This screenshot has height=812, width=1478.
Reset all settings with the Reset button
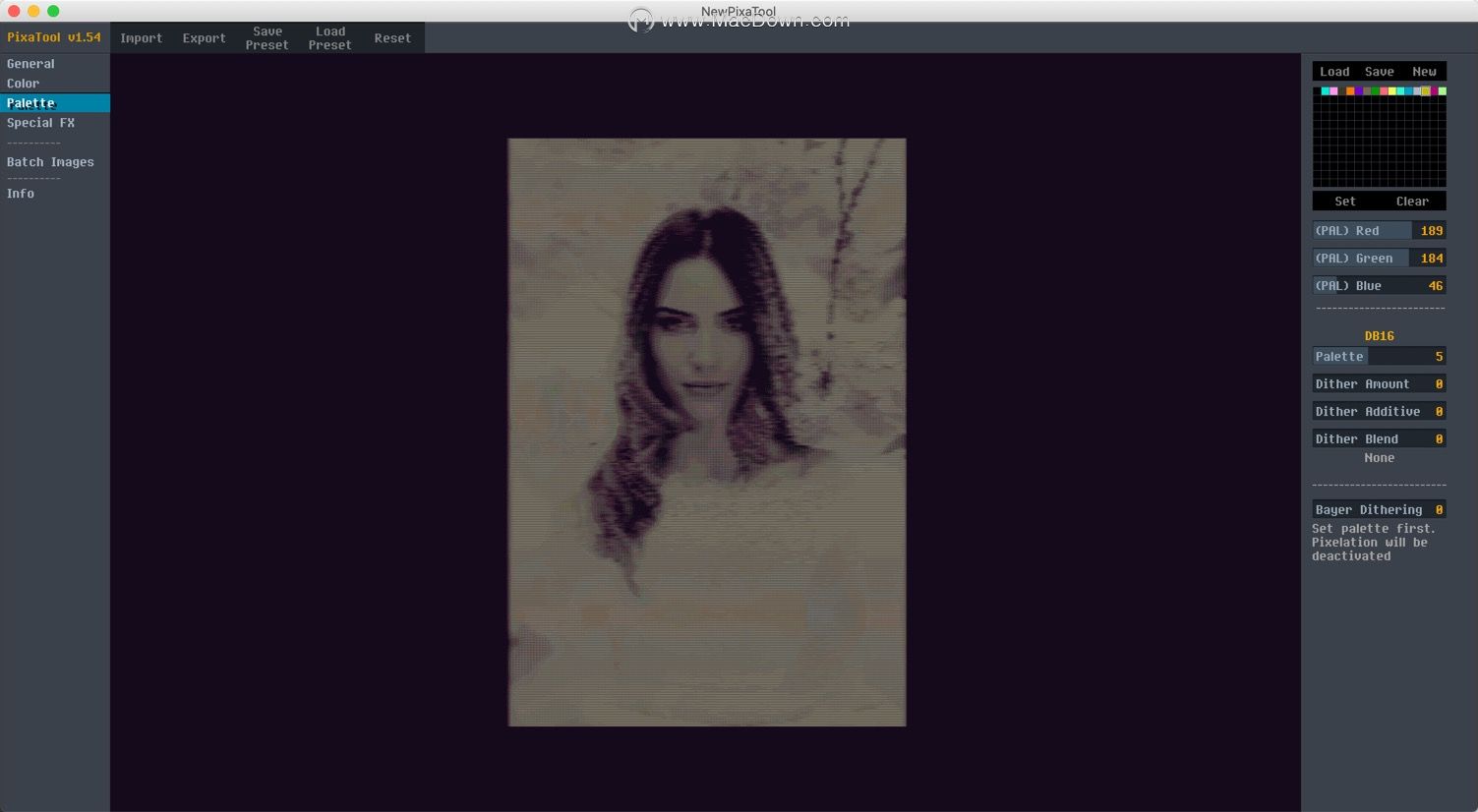[392, 38]
